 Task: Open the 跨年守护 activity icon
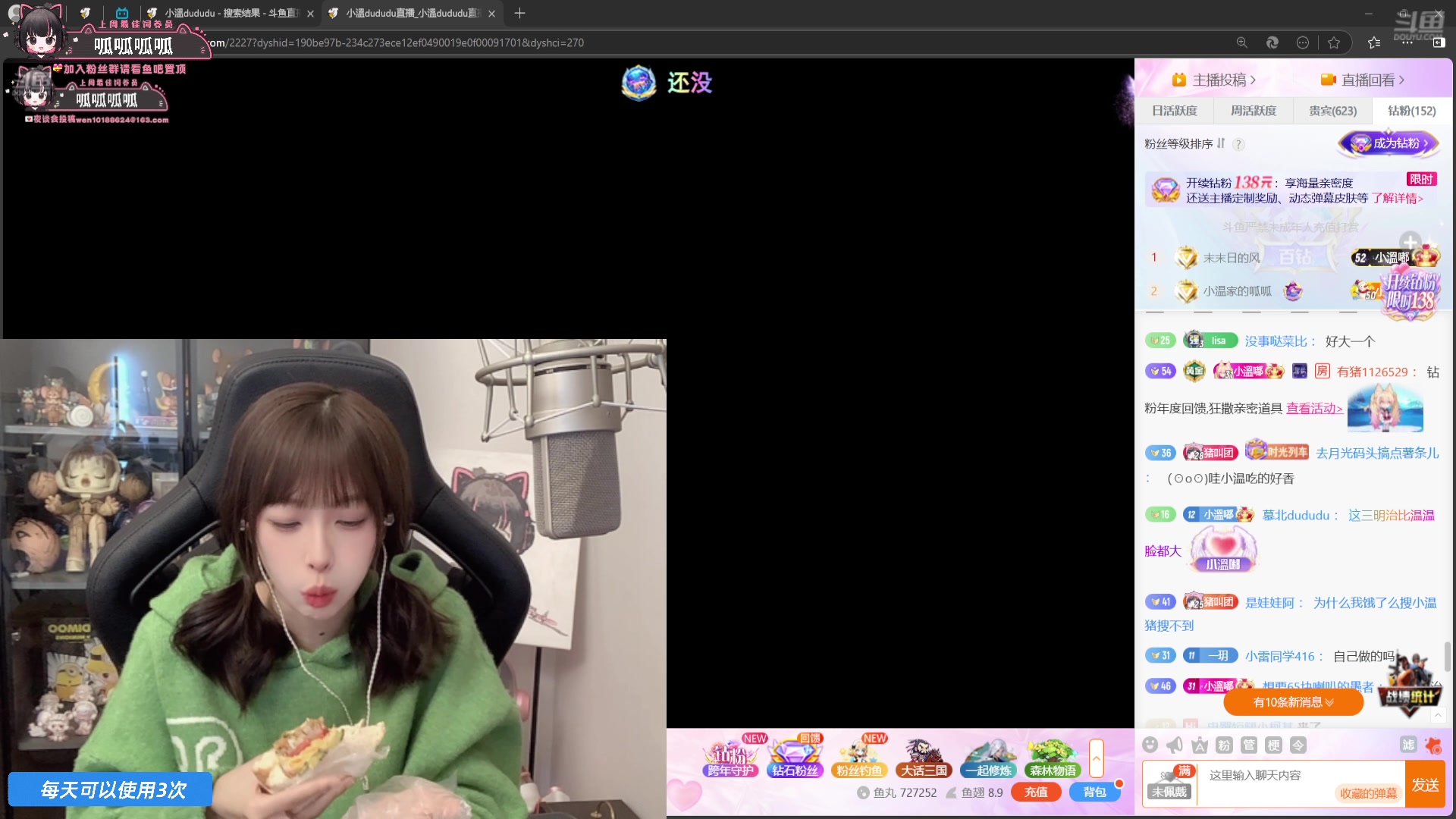pyautogui.click(x=730, y=757)
